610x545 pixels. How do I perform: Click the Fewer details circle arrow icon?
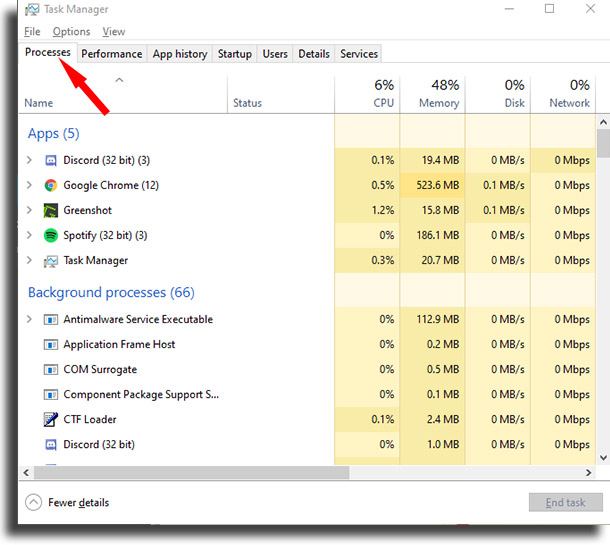[x=33, y=502]
